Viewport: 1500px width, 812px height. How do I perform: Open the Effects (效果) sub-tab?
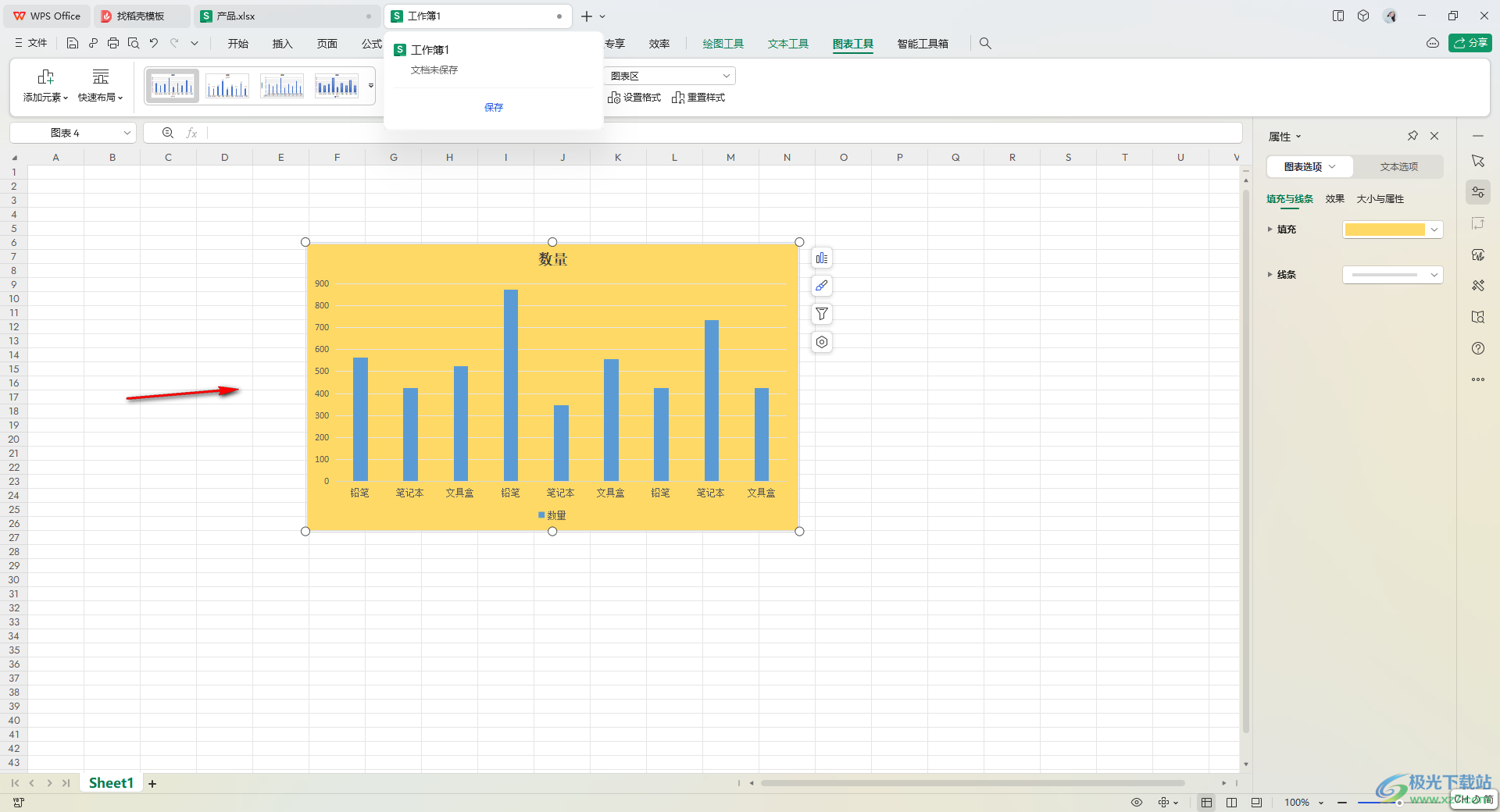coord(1335,199)
